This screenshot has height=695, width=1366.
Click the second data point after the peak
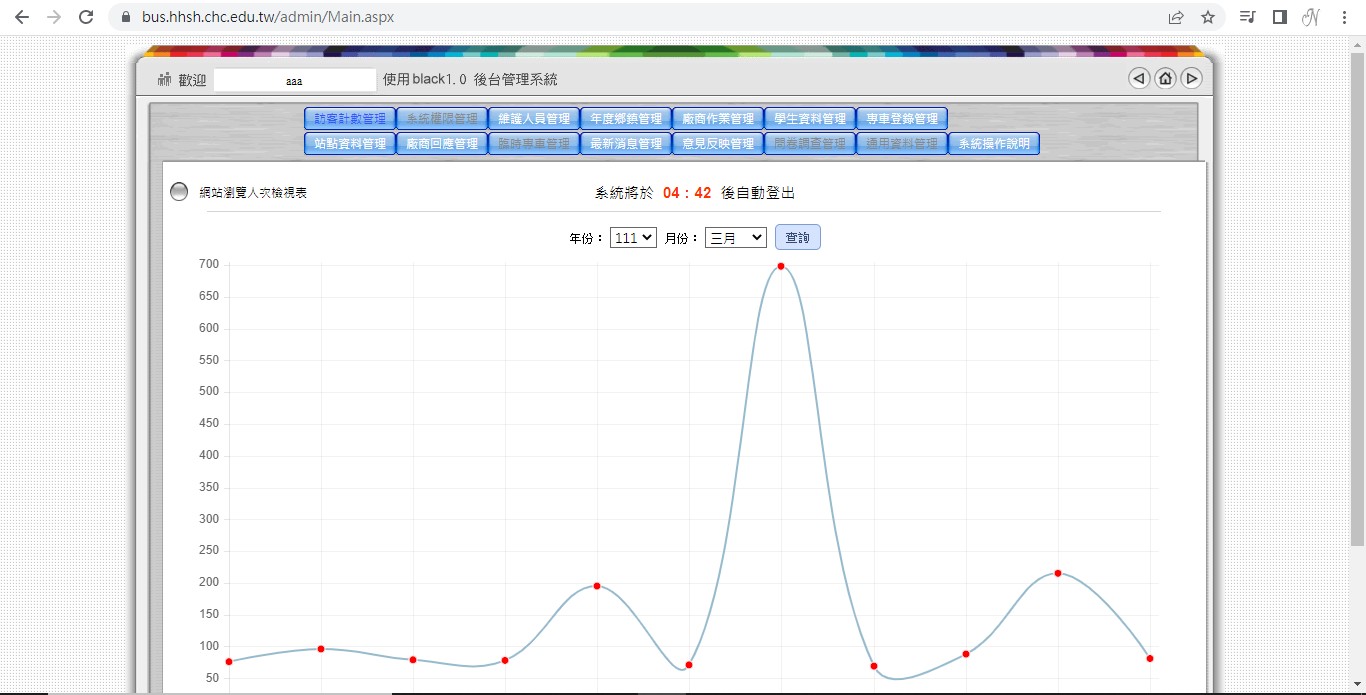coord(966,654)
